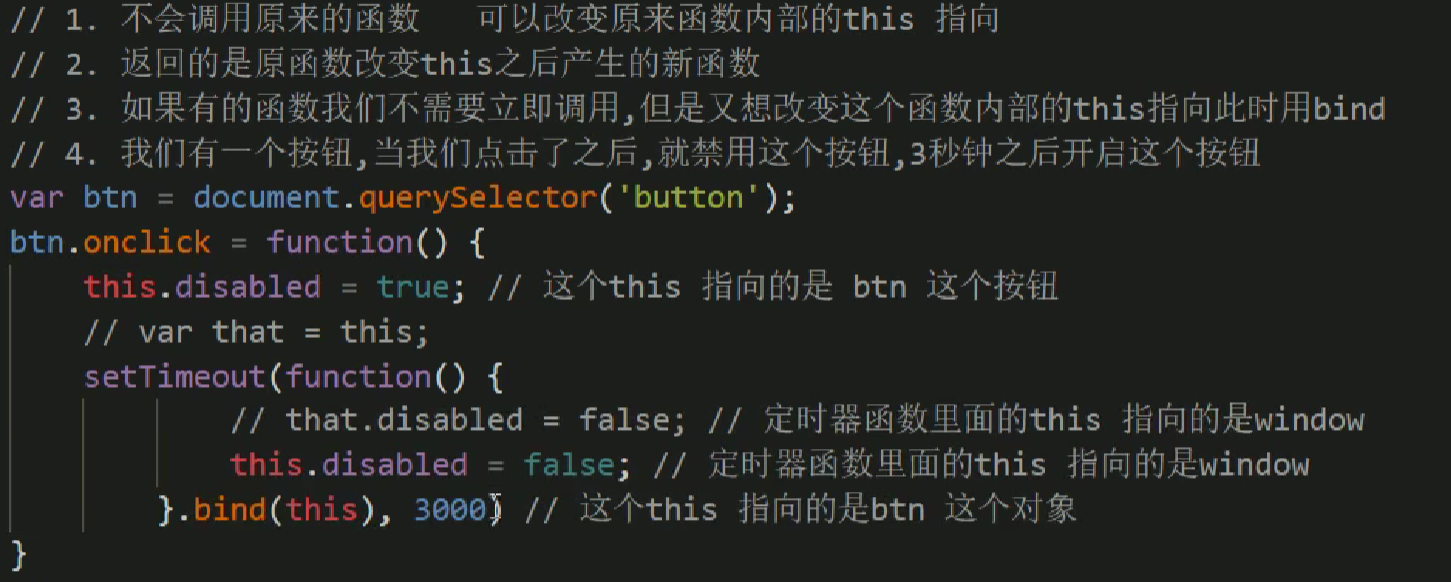Click the 3000 delay number
This screenshot has width=1451, height=582.
coord(449,510)
